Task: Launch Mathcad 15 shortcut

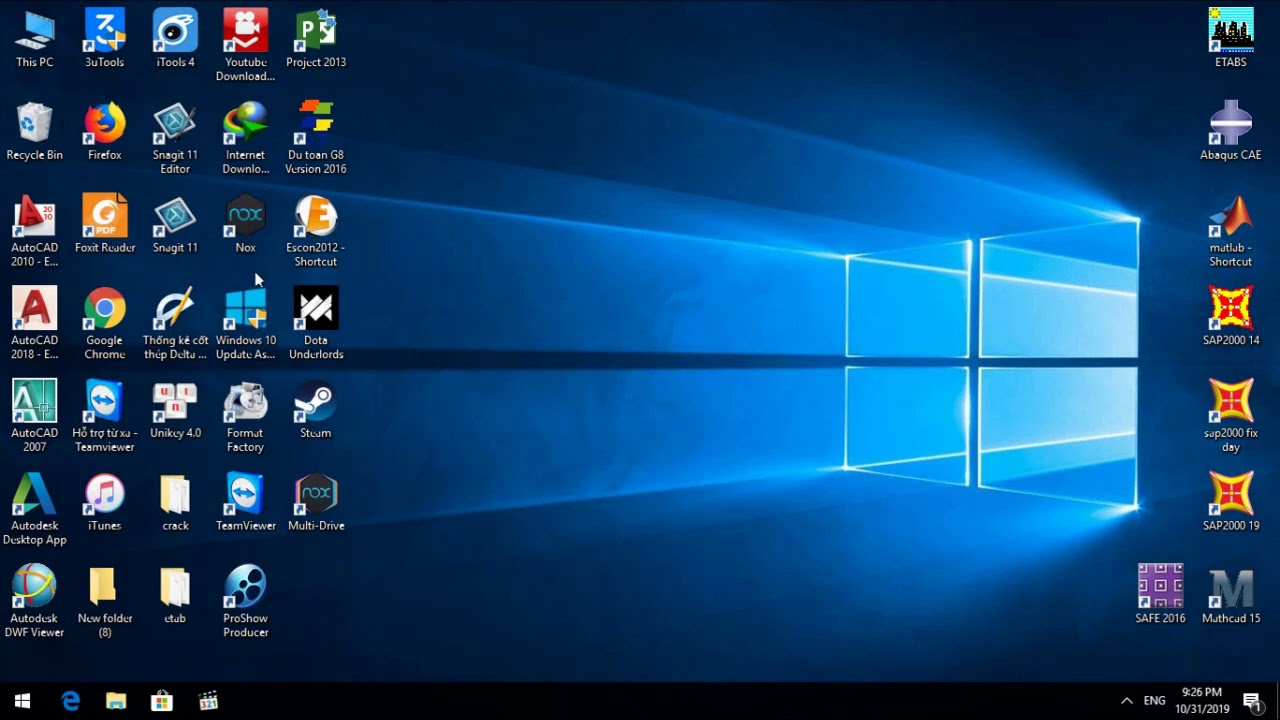Action: tap(1231, 596)
